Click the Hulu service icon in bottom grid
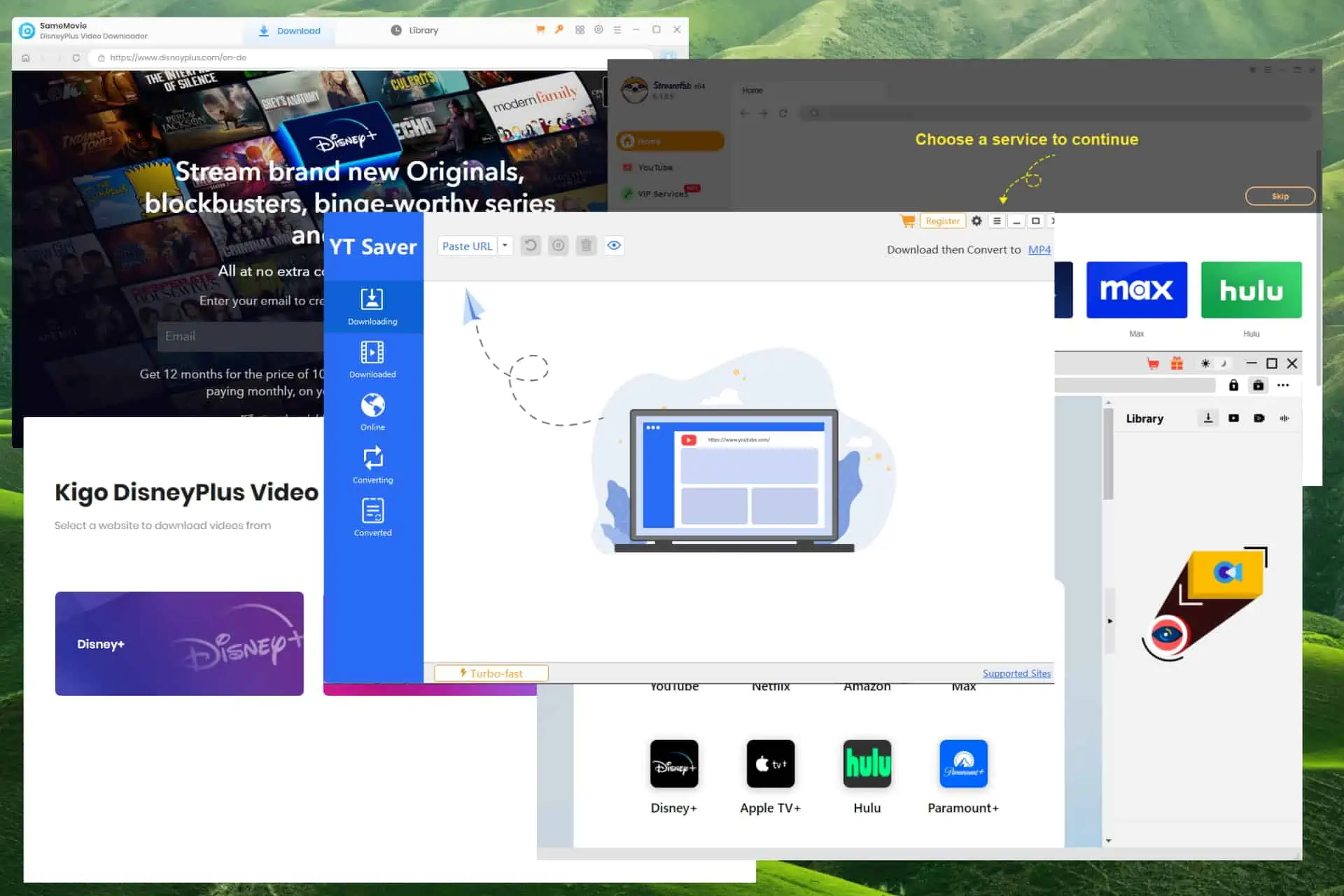The height and width of the screenshot is (896, 1344). pyautogui.click(x=867, y=764)
